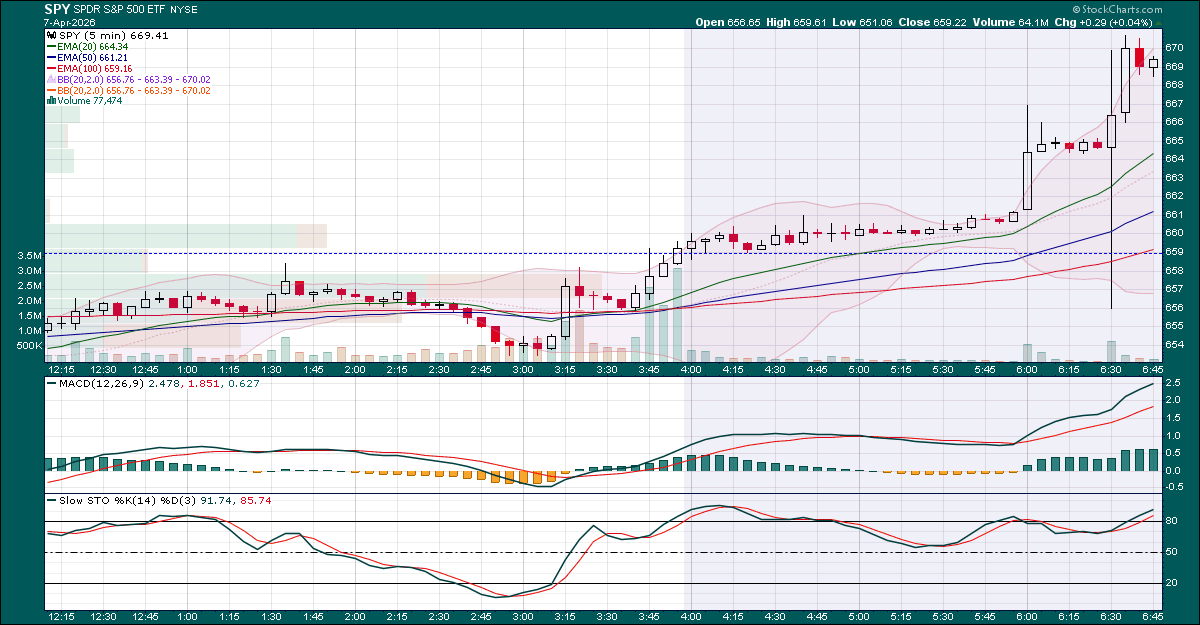Image resolution: width=1200 pixels, height=625 pixels.
Task: Click the 80 level on stochastic axis
Action: (1171, 522)
